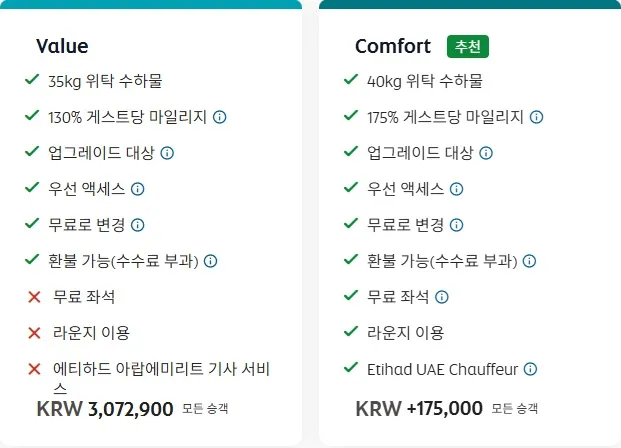The image size is (621, 448).
Task: Show info for Value 무료로 변경
Action: 138,225
